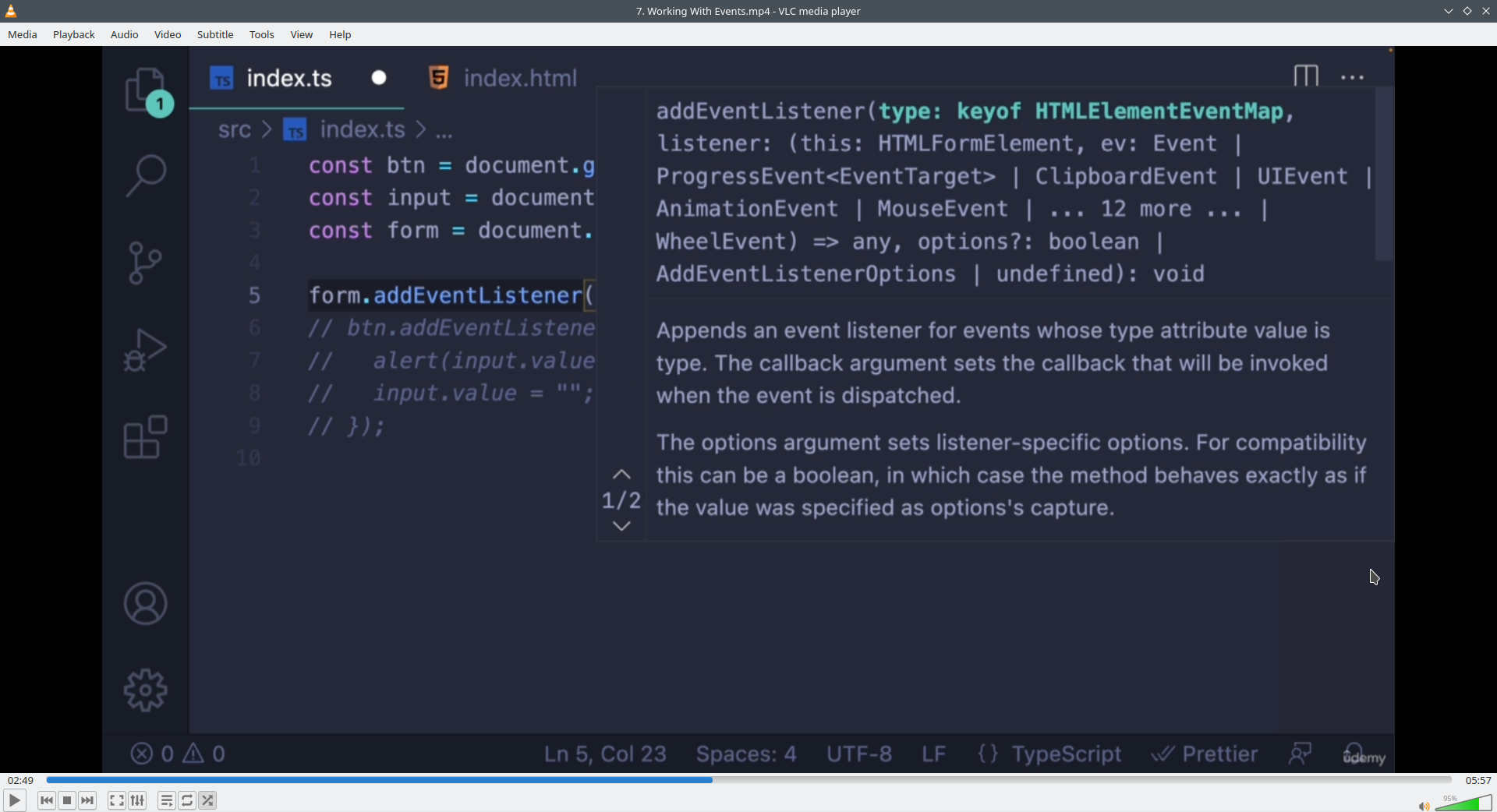The image size is (1497, 812).
Task: Toggle random shuffle playback
Action: (x=207, y=800)
